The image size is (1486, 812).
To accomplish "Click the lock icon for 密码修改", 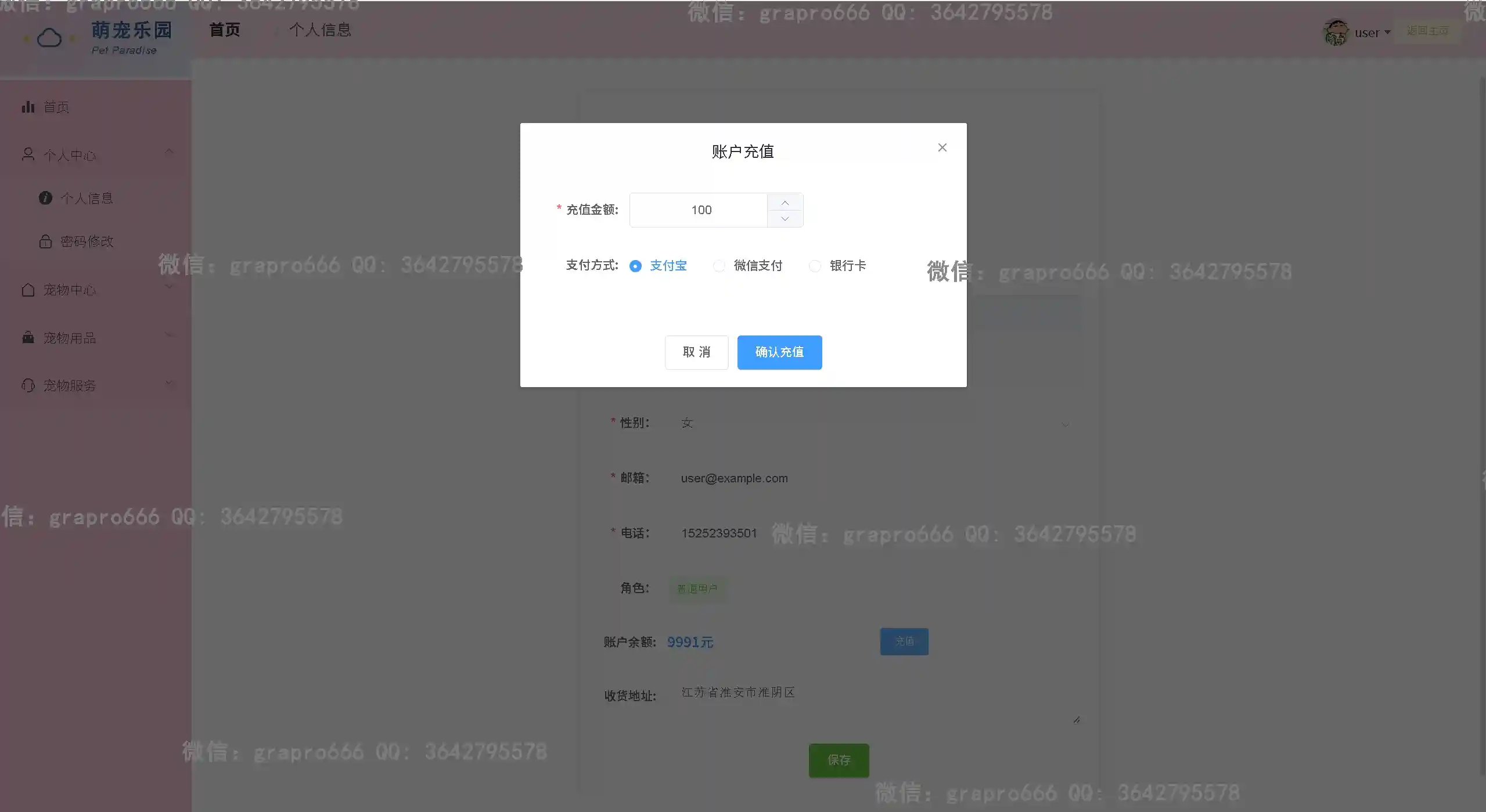I will 45,241.
